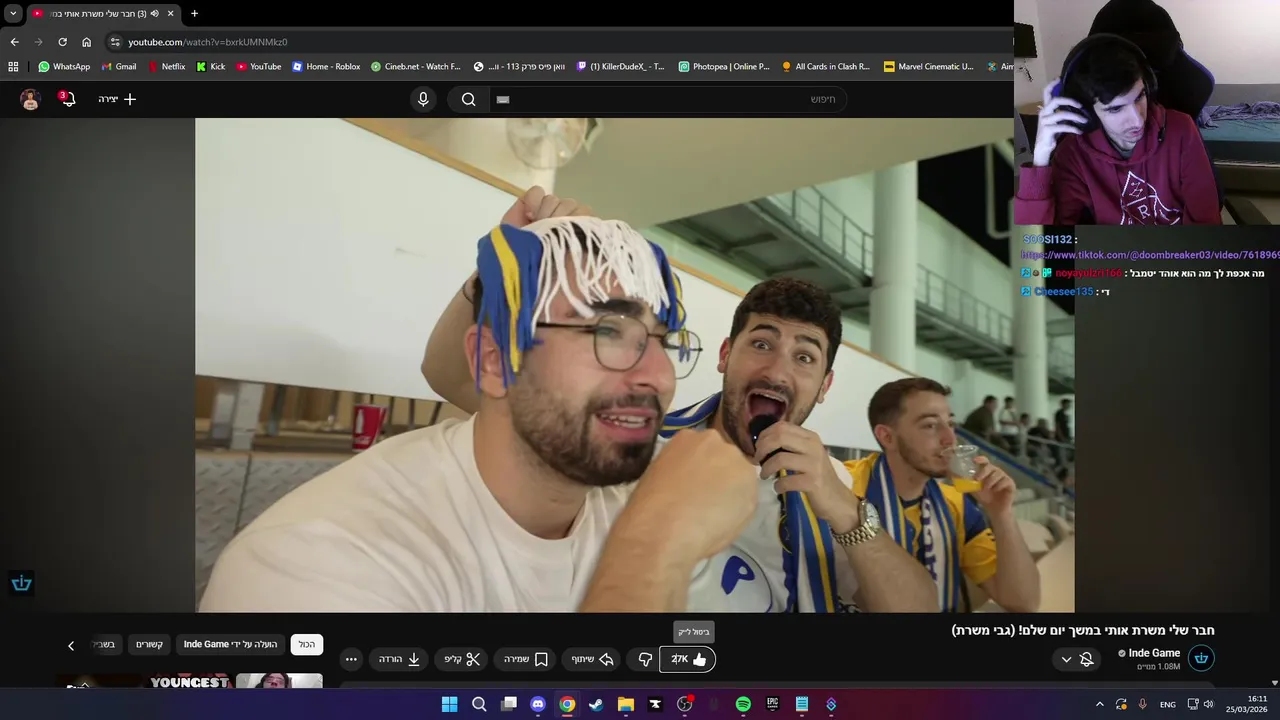Go back with the browser back arrow
Viewport: 1280px width, 720px height.
coord(14,42)
